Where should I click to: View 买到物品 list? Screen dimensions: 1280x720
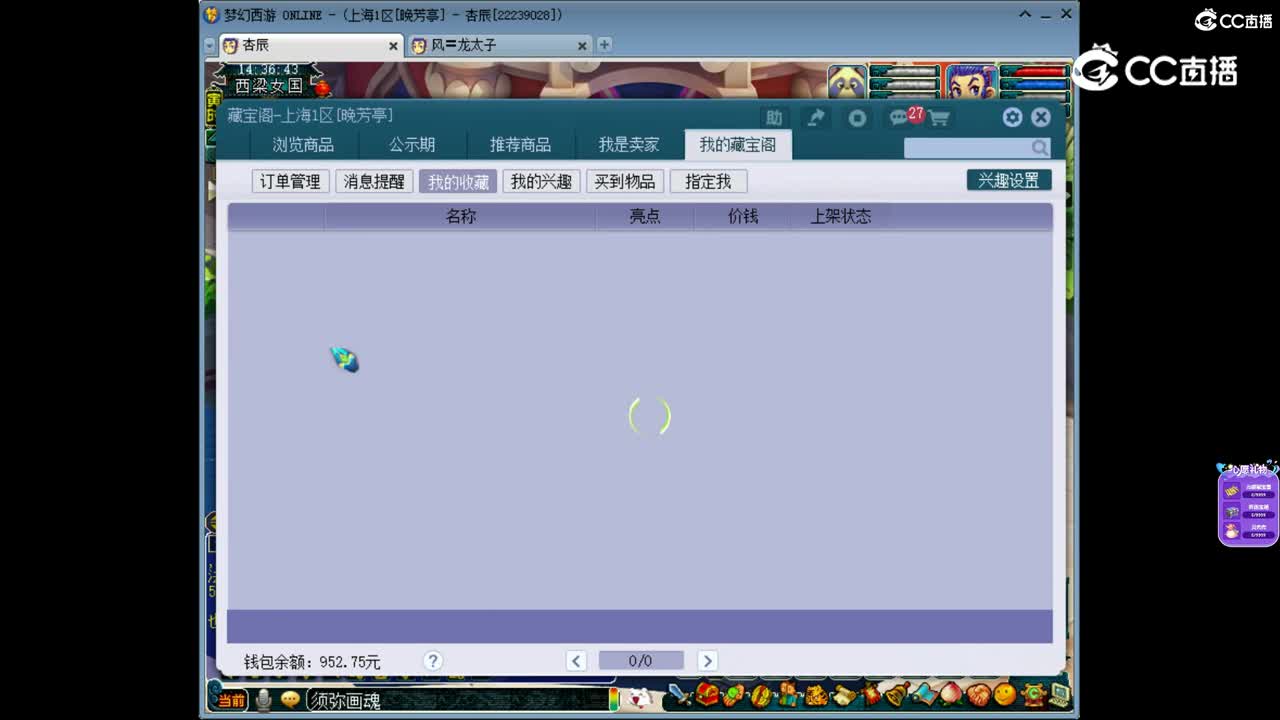[625, 181]
